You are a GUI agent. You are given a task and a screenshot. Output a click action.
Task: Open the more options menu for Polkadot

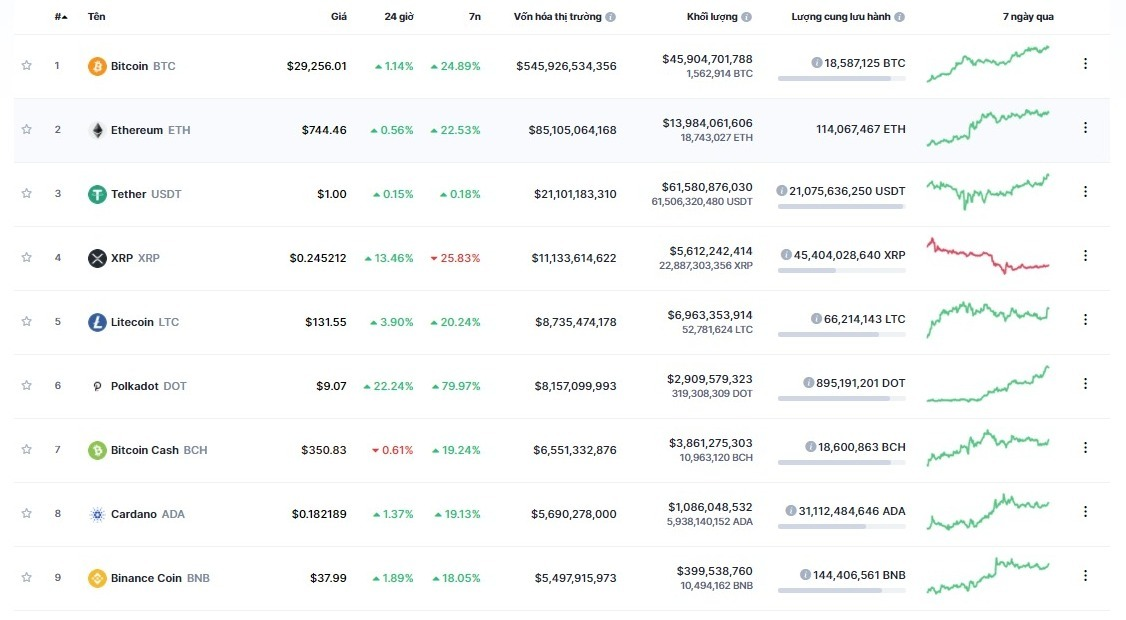click(1085, 384)
